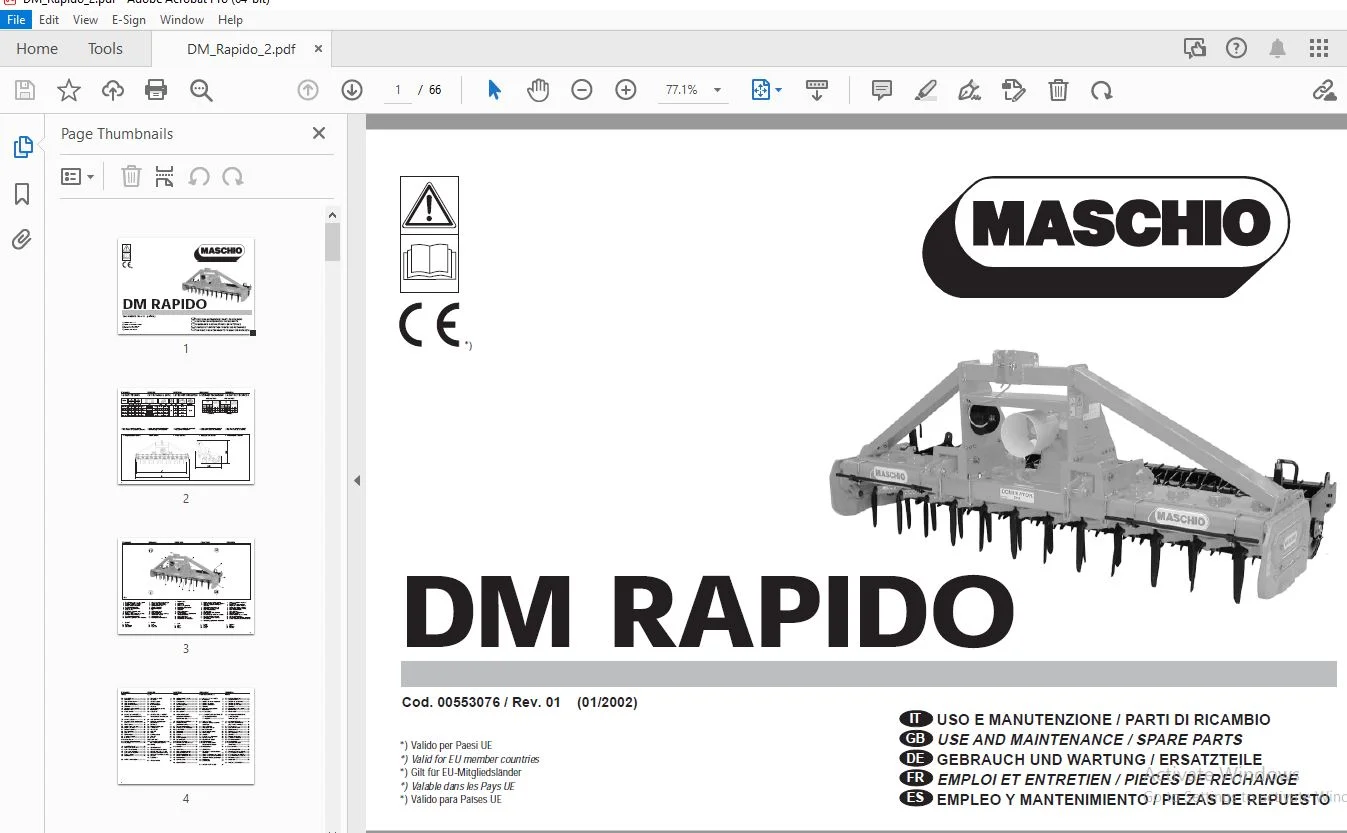Viewport: 1347px width, 833px height.
Task: Open the Sign document pen tool
Action: (x=969, y=91)
